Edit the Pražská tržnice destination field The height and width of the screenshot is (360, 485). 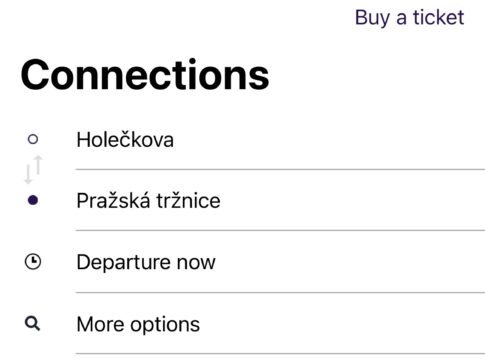[x=280, y=200]
